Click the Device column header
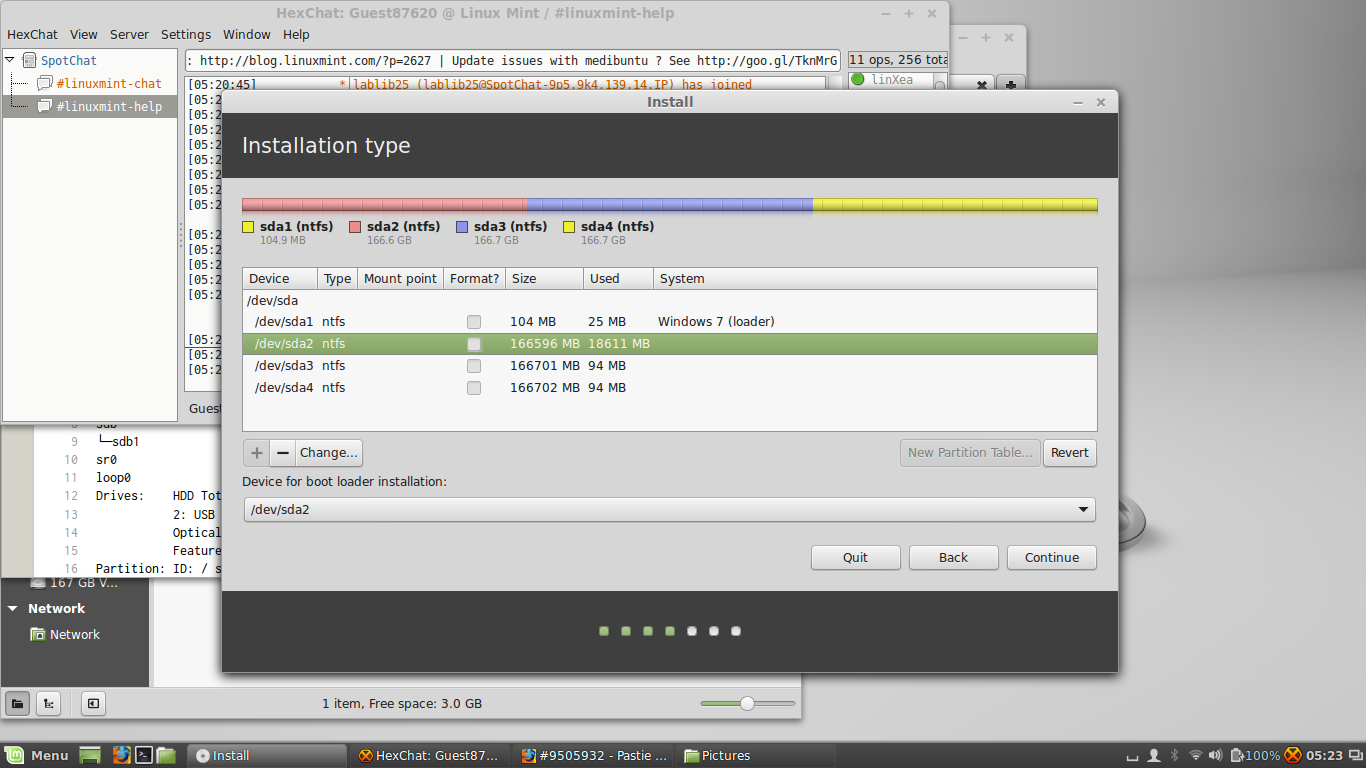 pyautogui.click(x=280, y=279)
